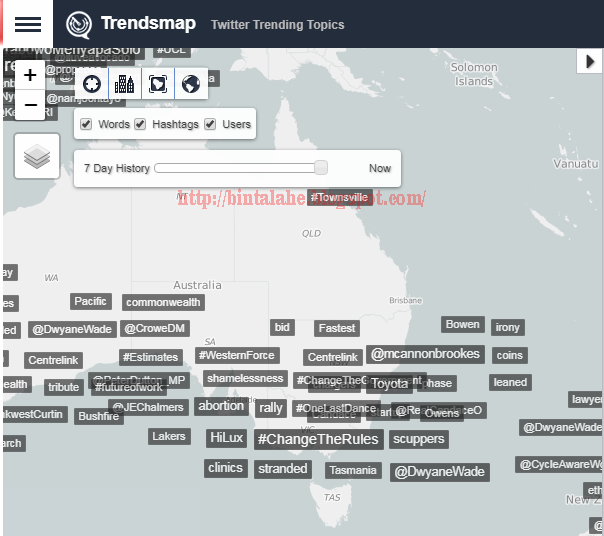This screenshot has width=604, height=536.
Task: Uncheck the Words checkbox
Action: 86,124
